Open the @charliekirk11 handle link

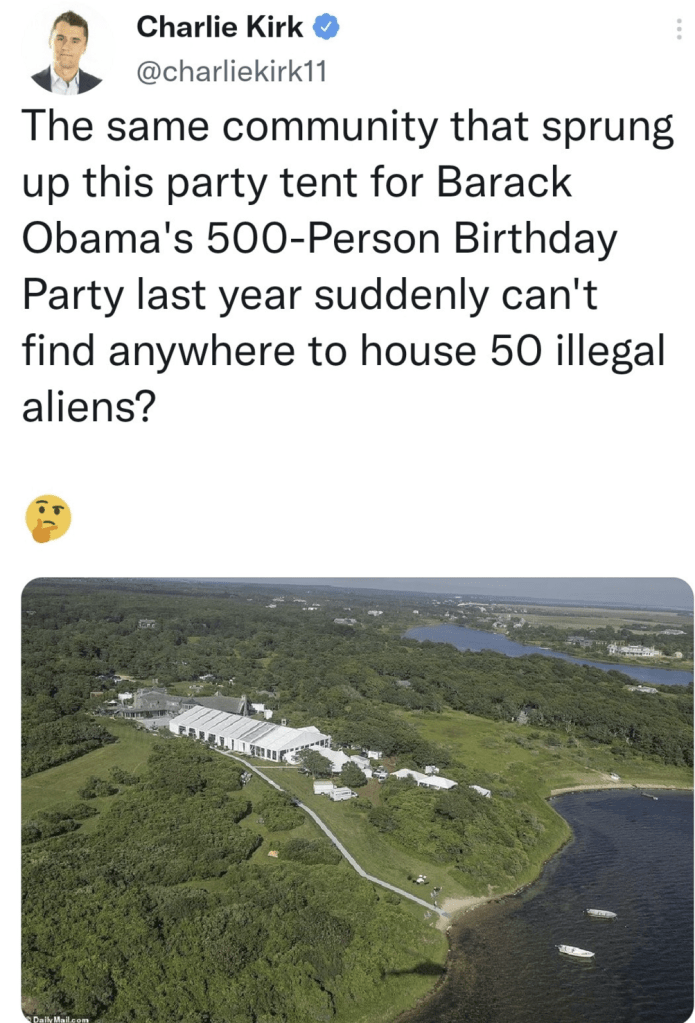(231, 72)
